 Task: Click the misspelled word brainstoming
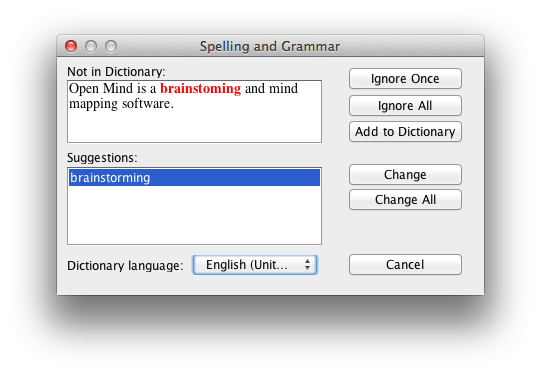[200, 89]
